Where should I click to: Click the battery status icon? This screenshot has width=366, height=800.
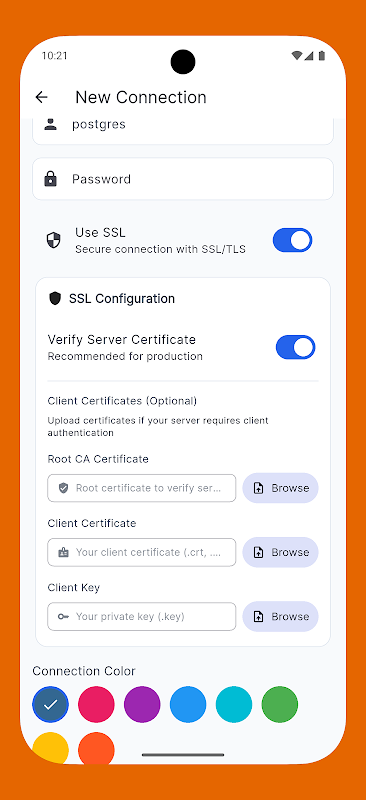click(322, 56)
